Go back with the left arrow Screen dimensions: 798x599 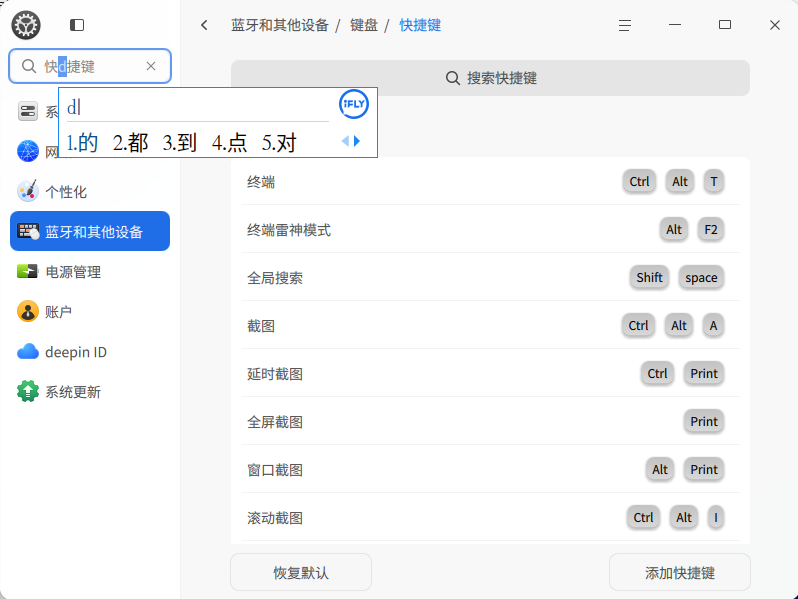tap(204, 25)
